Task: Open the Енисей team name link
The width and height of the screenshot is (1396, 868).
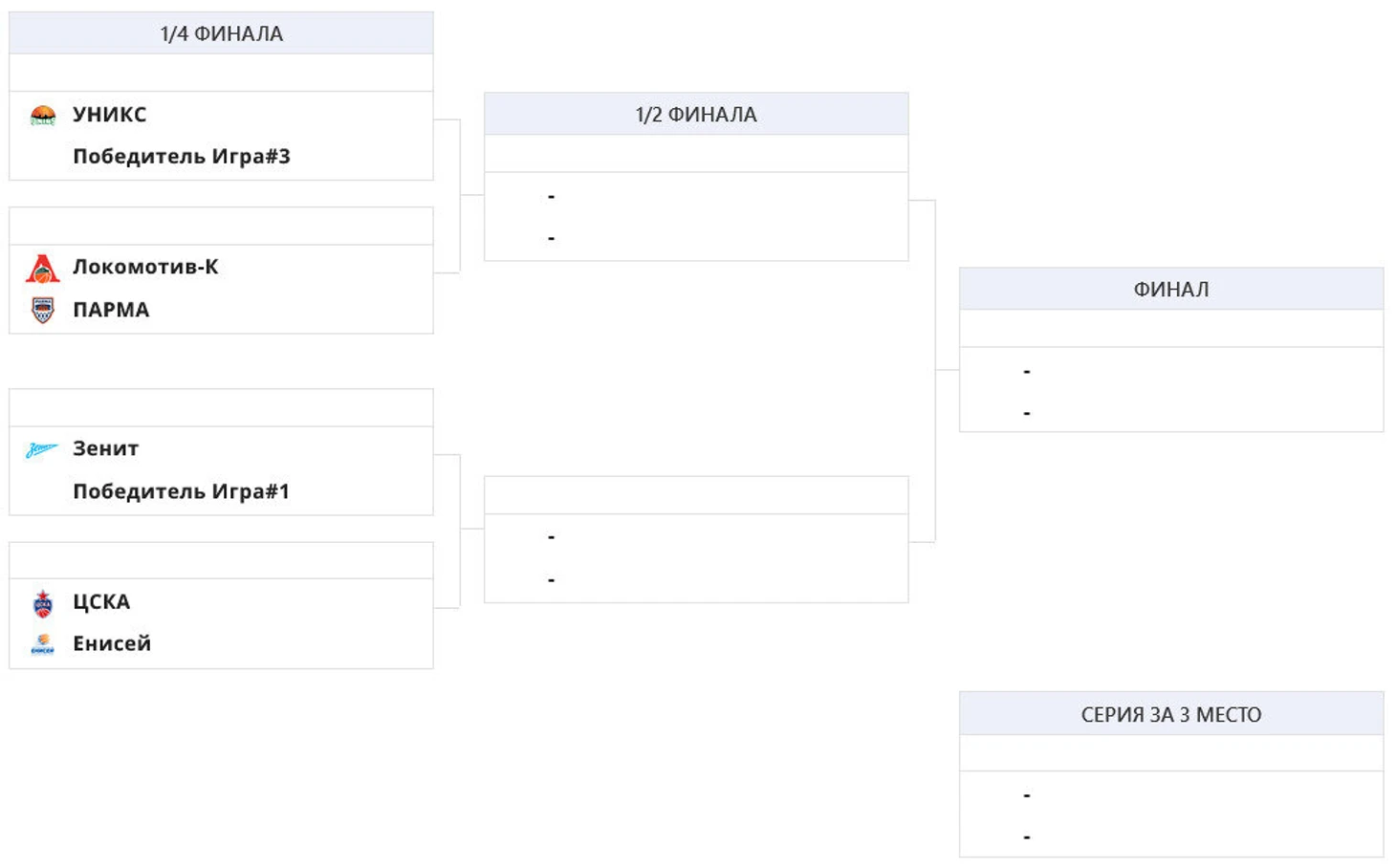Action: [x=112, y=643]
